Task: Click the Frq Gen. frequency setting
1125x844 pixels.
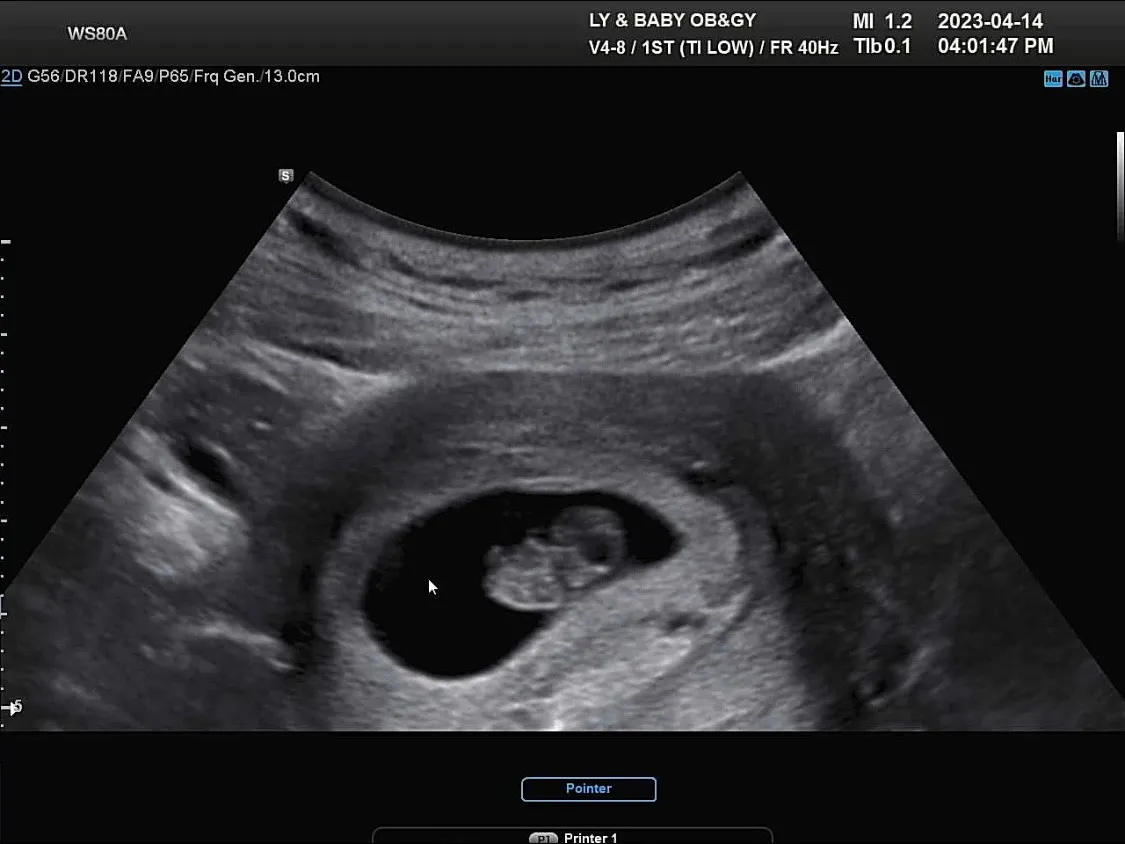Action: pos(227,76)
